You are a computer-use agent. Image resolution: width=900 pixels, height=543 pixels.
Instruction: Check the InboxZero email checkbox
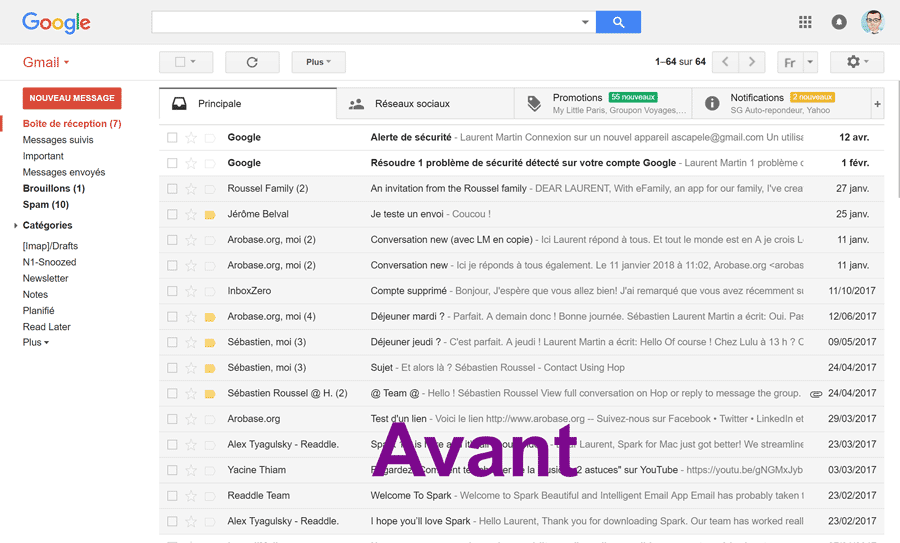click(x=172, y=291)
